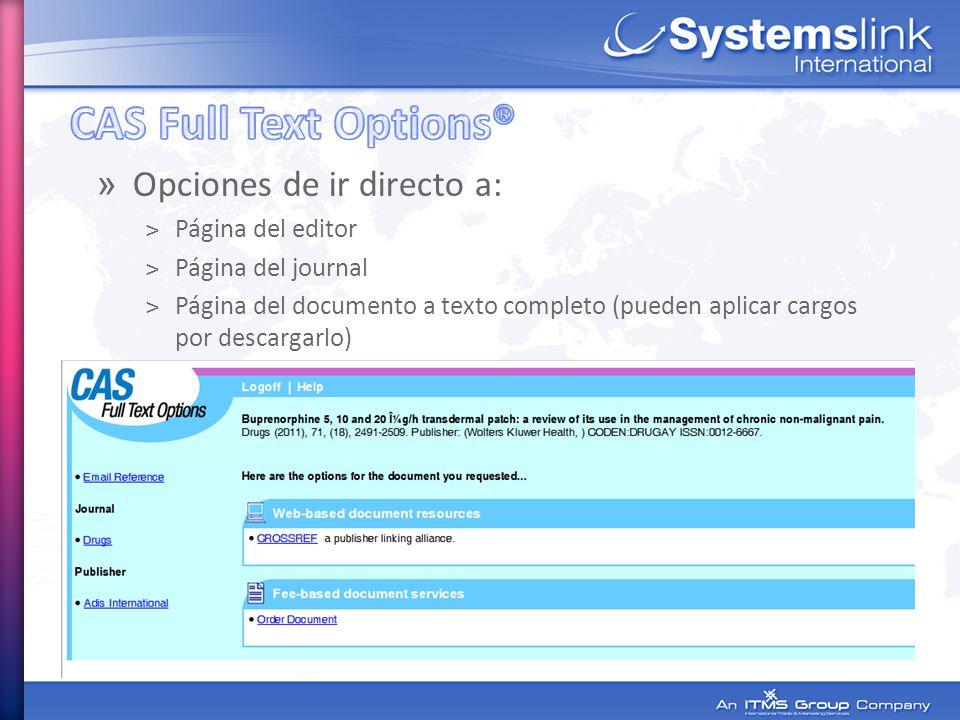Click the Logoff link

[x=261, y=387]
